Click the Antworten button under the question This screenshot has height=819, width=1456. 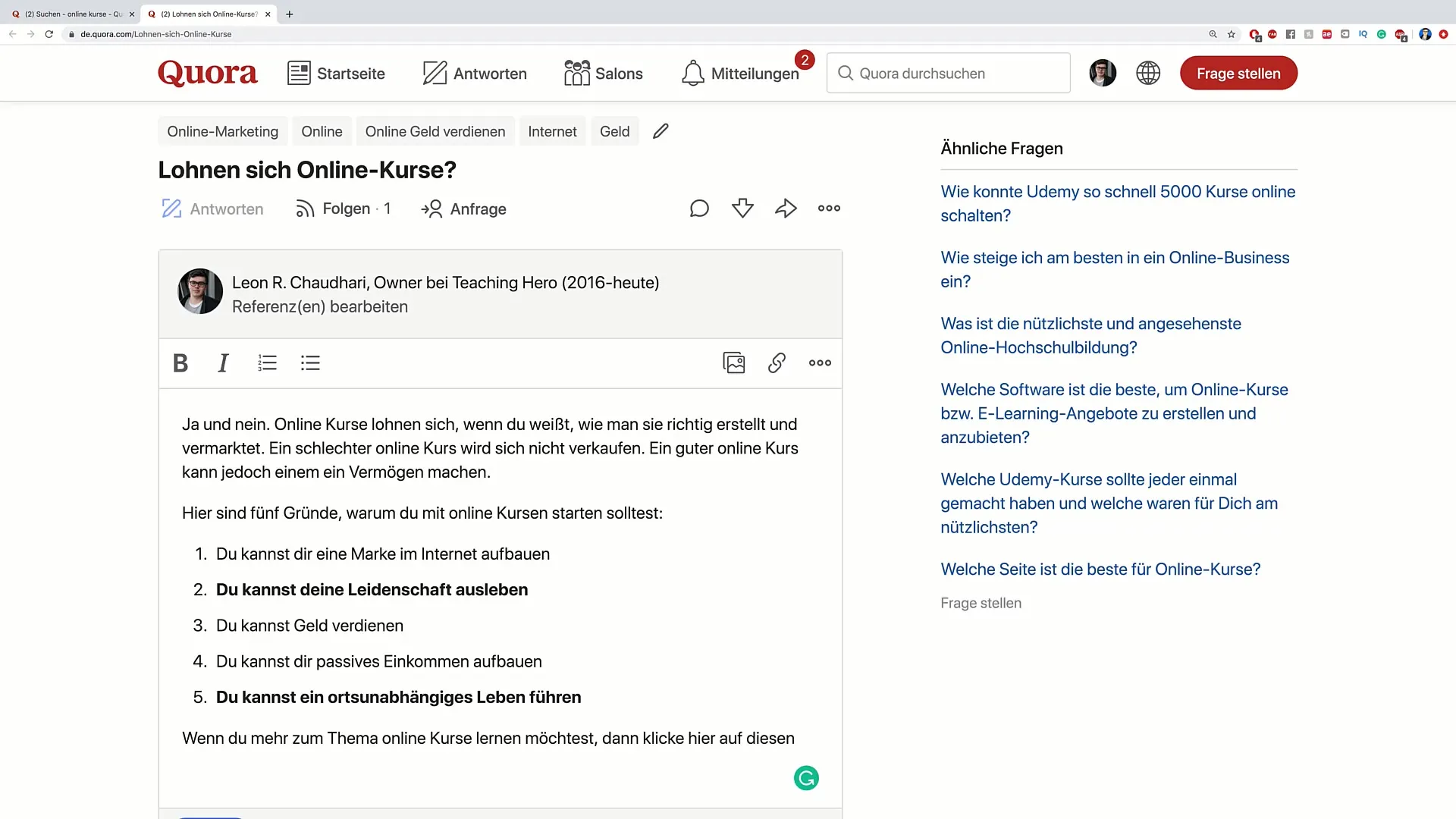point(212,209)
